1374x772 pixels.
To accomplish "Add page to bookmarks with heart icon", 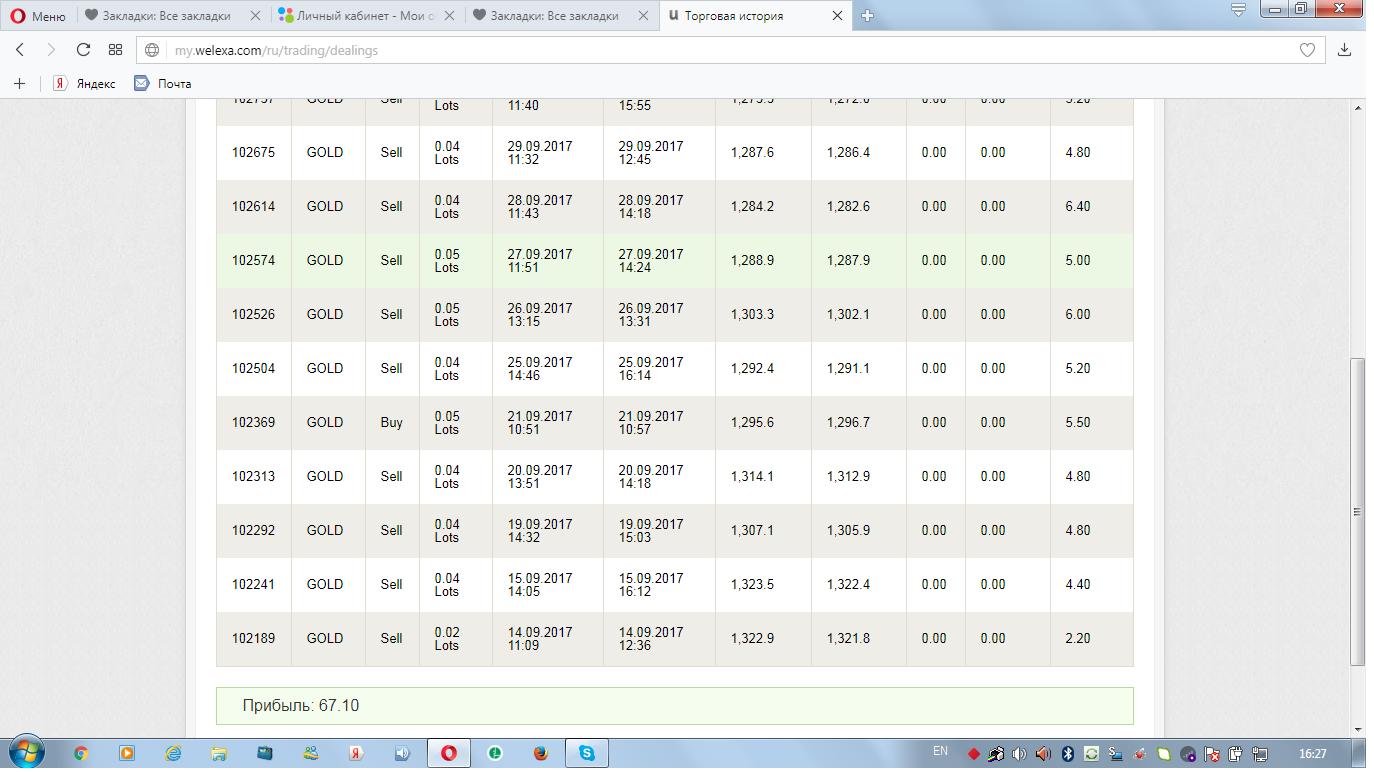I will [x=1306, y=50].
